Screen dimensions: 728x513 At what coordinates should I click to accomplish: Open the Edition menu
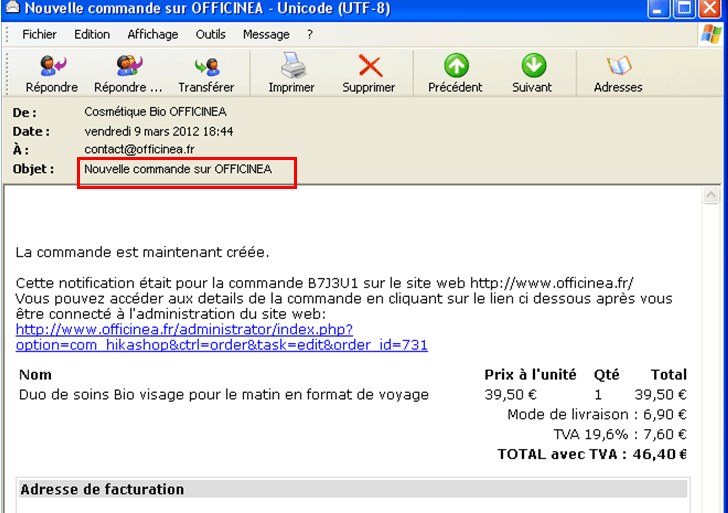[92, 34]
